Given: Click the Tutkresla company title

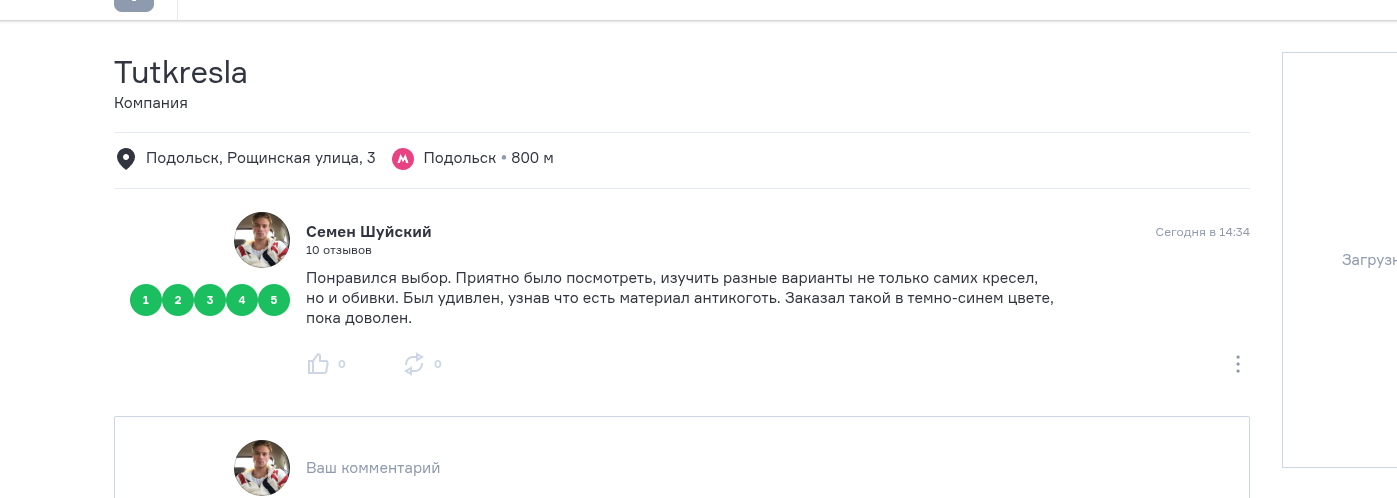Looking at the screenshot, I should coord(181,73).
